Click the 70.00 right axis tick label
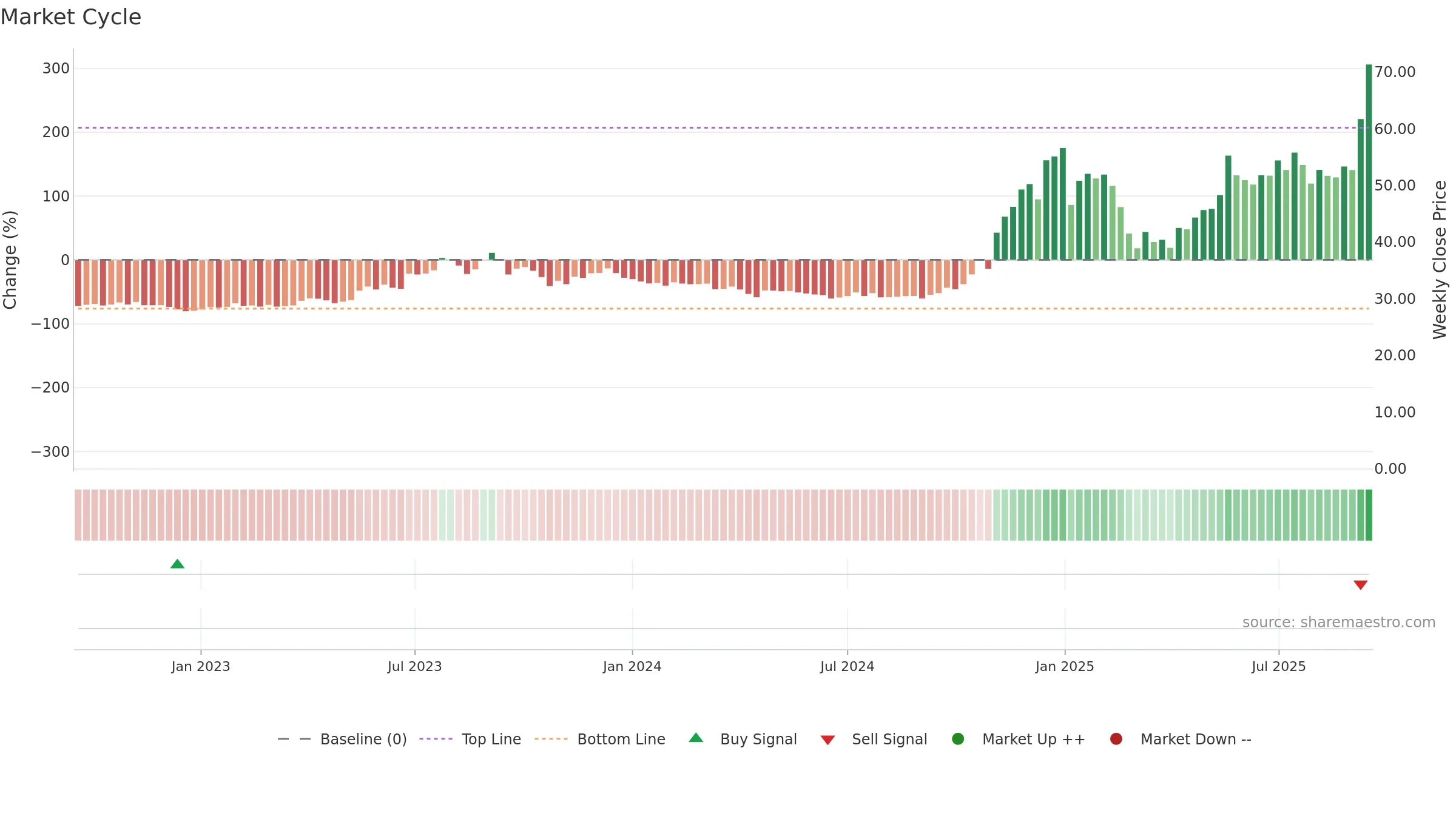1456x819 pixels. point(1395,72)
